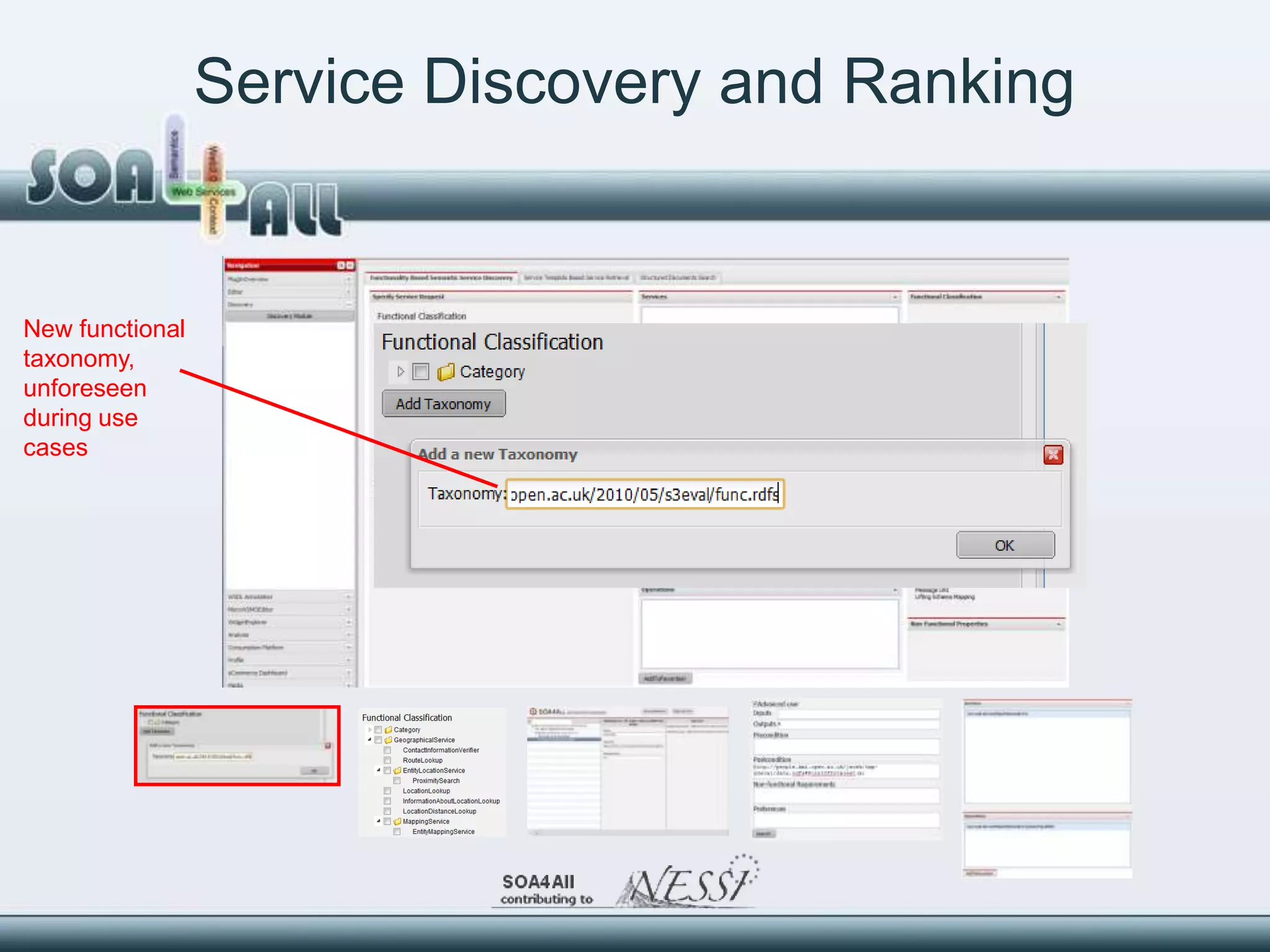Click the small tree's Category folder icon
1270x952 pixels.
[388, 730]
